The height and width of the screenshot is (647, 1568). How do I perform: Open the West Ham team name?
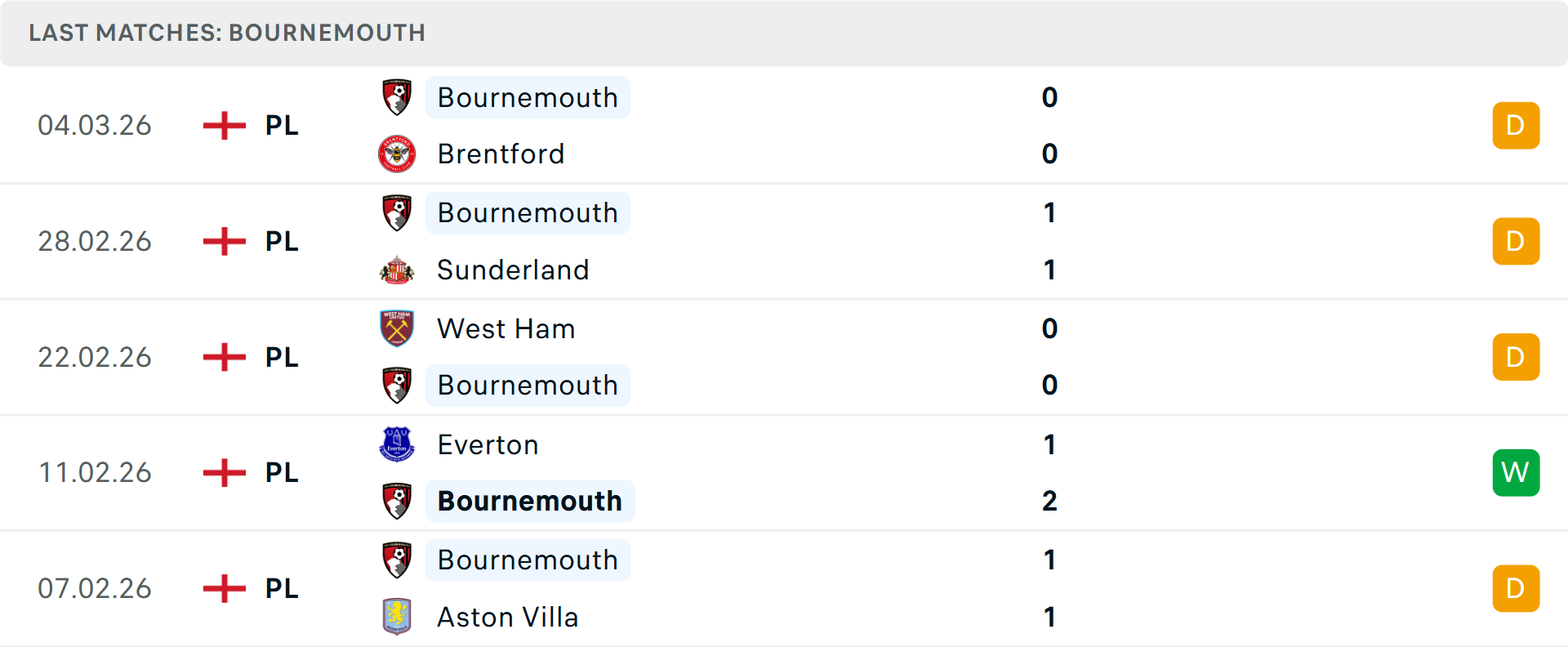506,328
